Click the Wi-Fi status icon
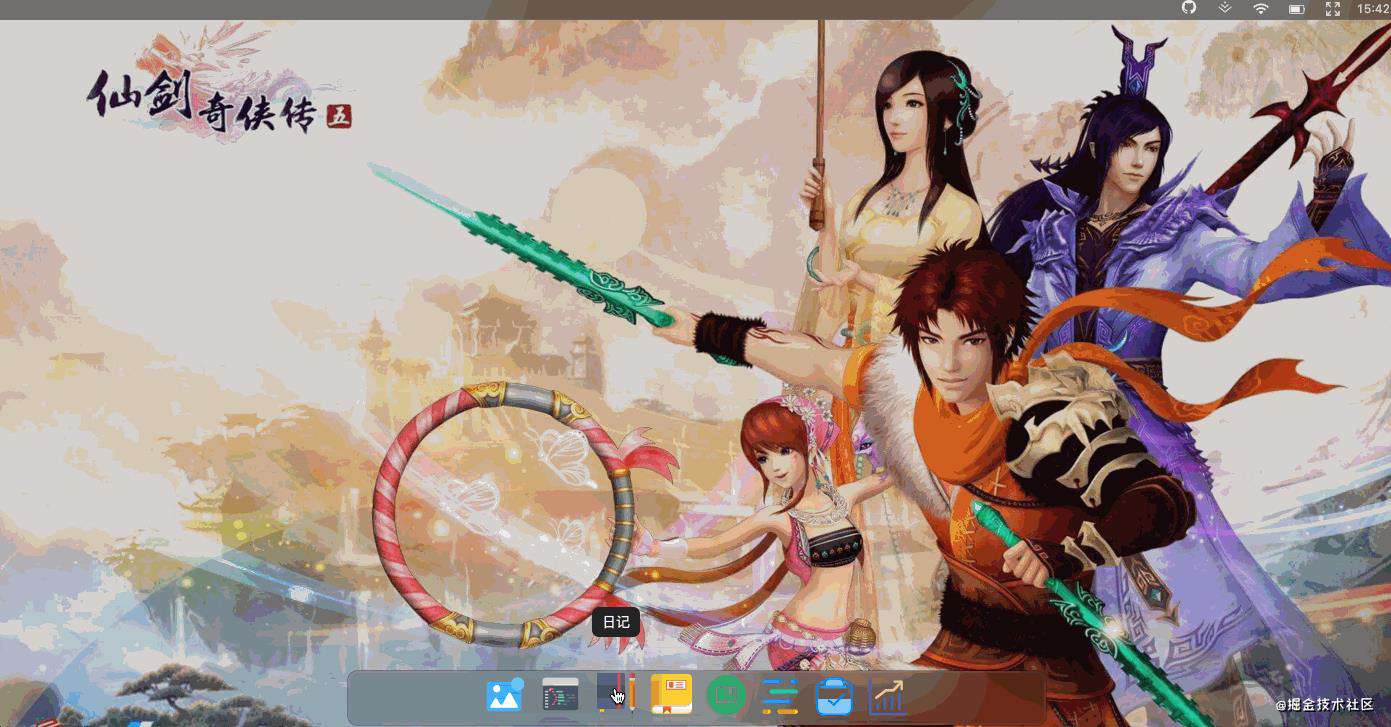This screenshot has width=1391, height=727. tap(1261, 8)
